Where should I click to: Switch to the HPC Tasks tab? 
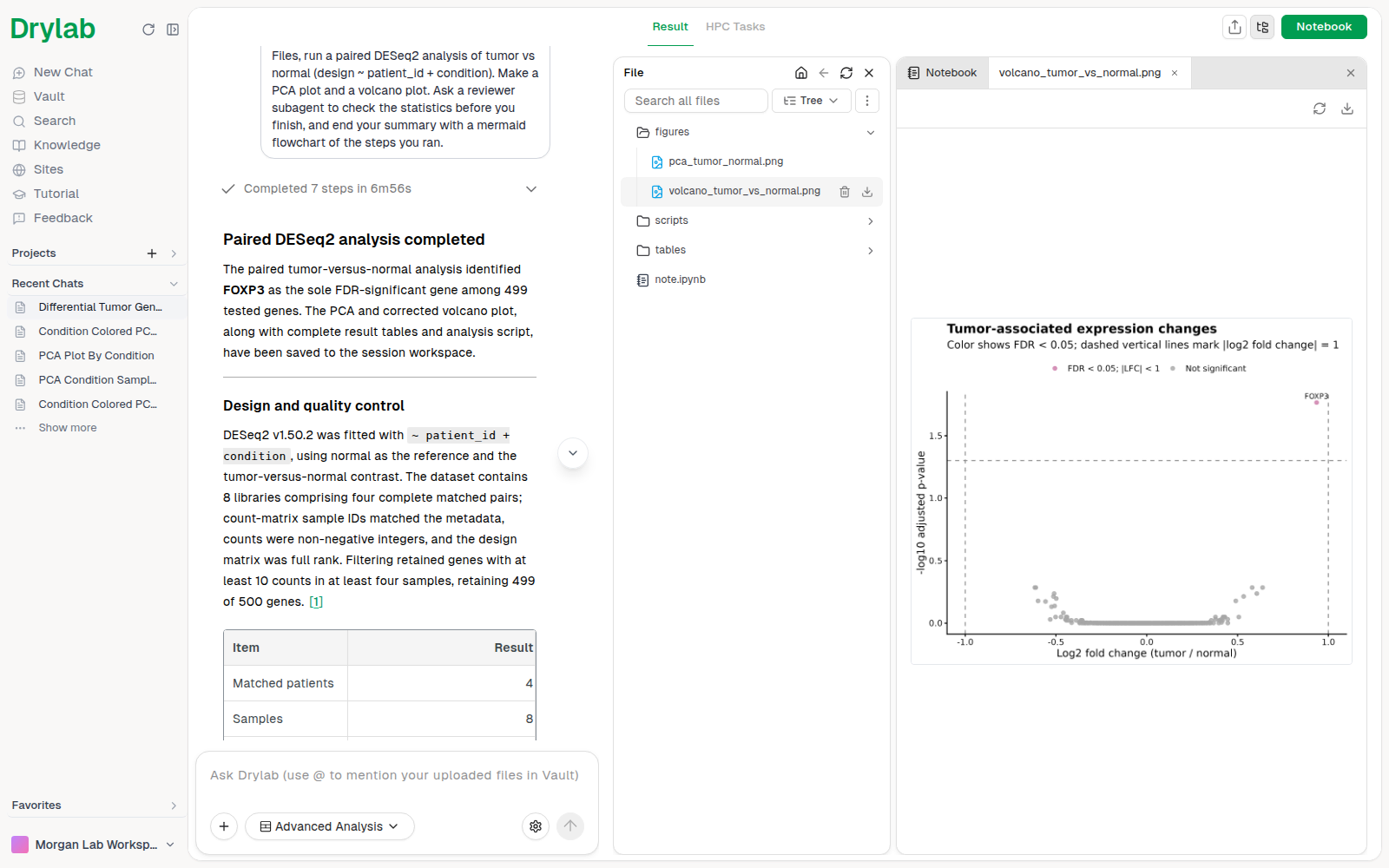(735, 27)
